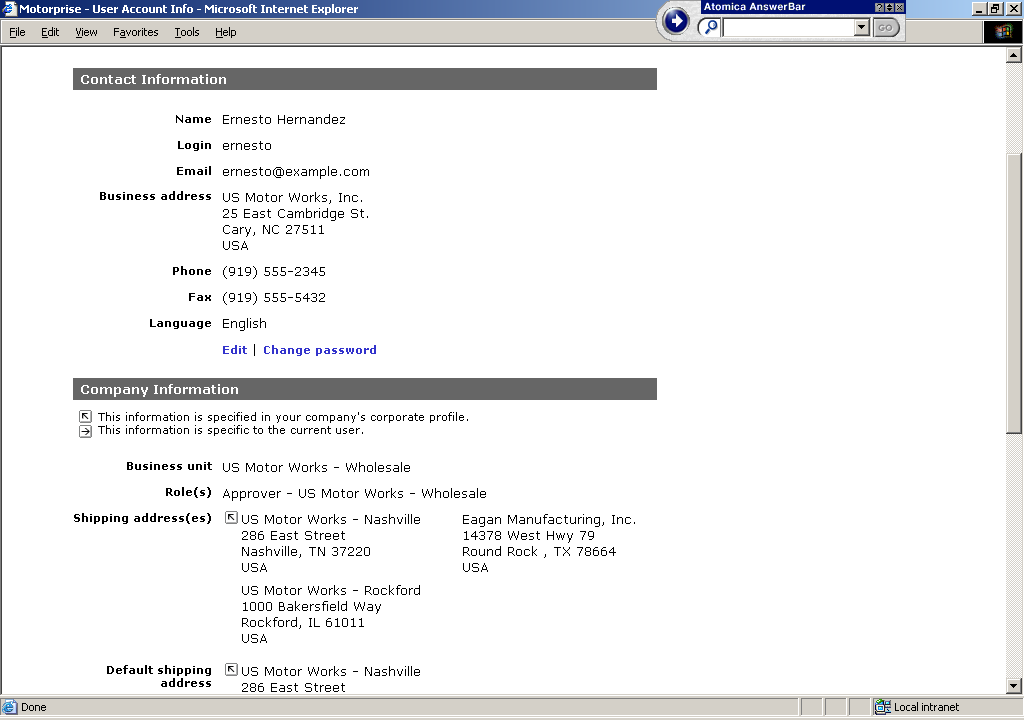Click the Role Approver - US Motor Works - Wholesale

pyautogui.click(x=355, y=493)
